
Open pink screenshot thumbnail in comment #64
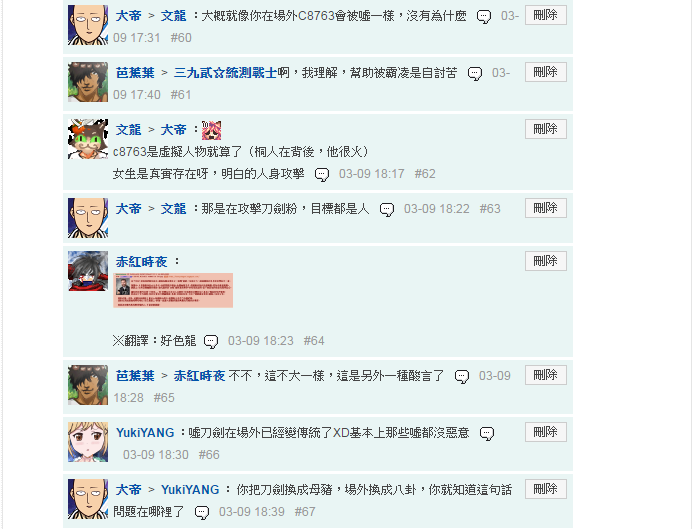pyautogui.click(x=173, y=290)
